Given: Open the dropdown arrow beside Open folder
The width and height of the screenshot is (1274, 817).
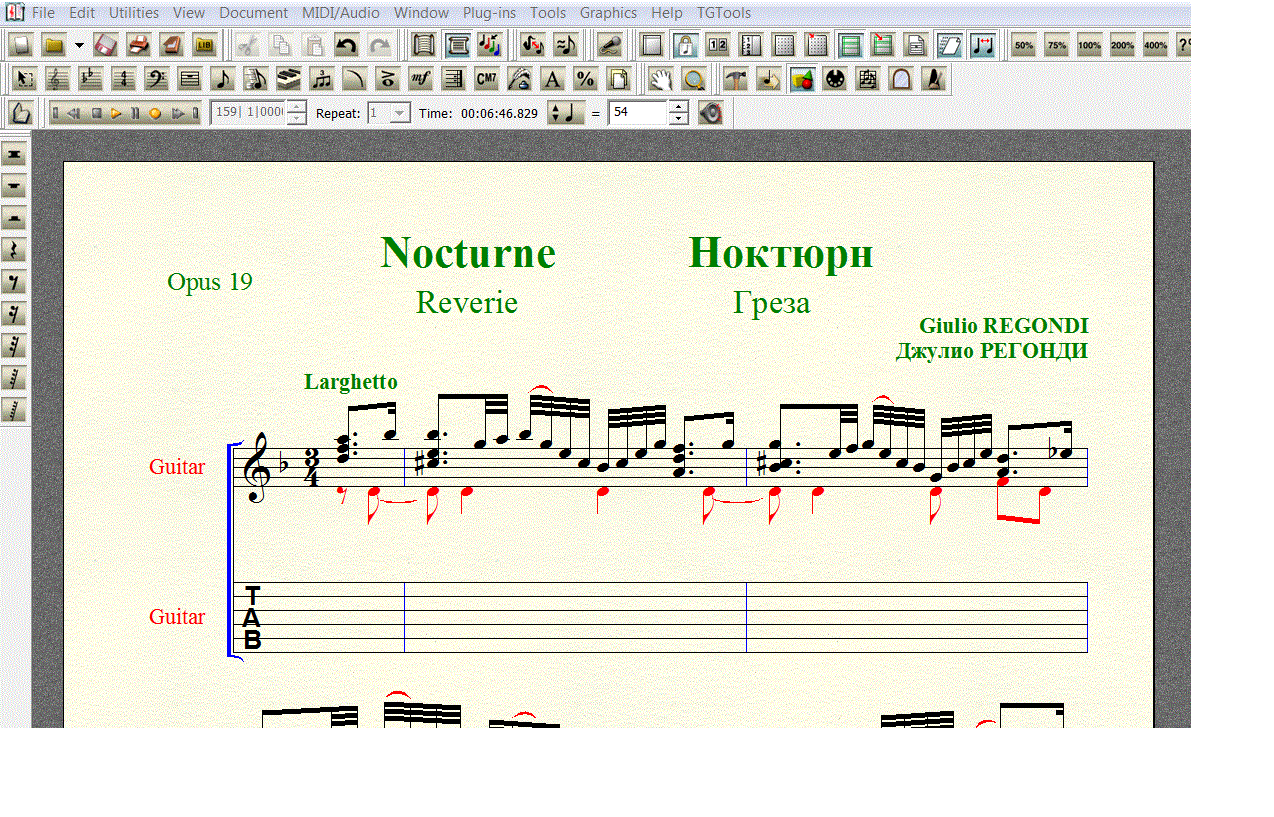Looking at the screenshot, I should click(79, 45).
